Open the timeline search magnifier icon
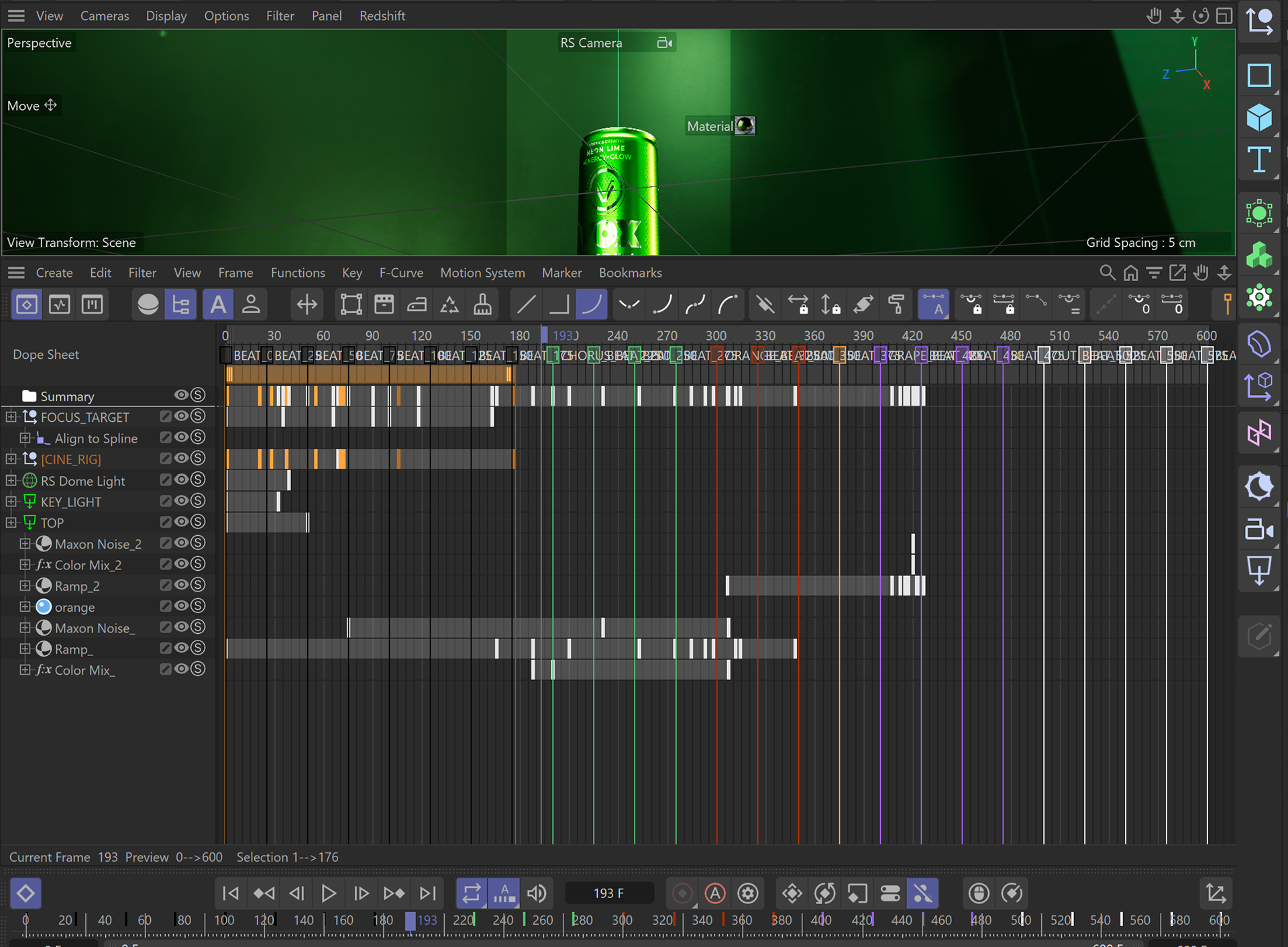This screenshot has height=947, width=1288. [x=1107, y=272]
